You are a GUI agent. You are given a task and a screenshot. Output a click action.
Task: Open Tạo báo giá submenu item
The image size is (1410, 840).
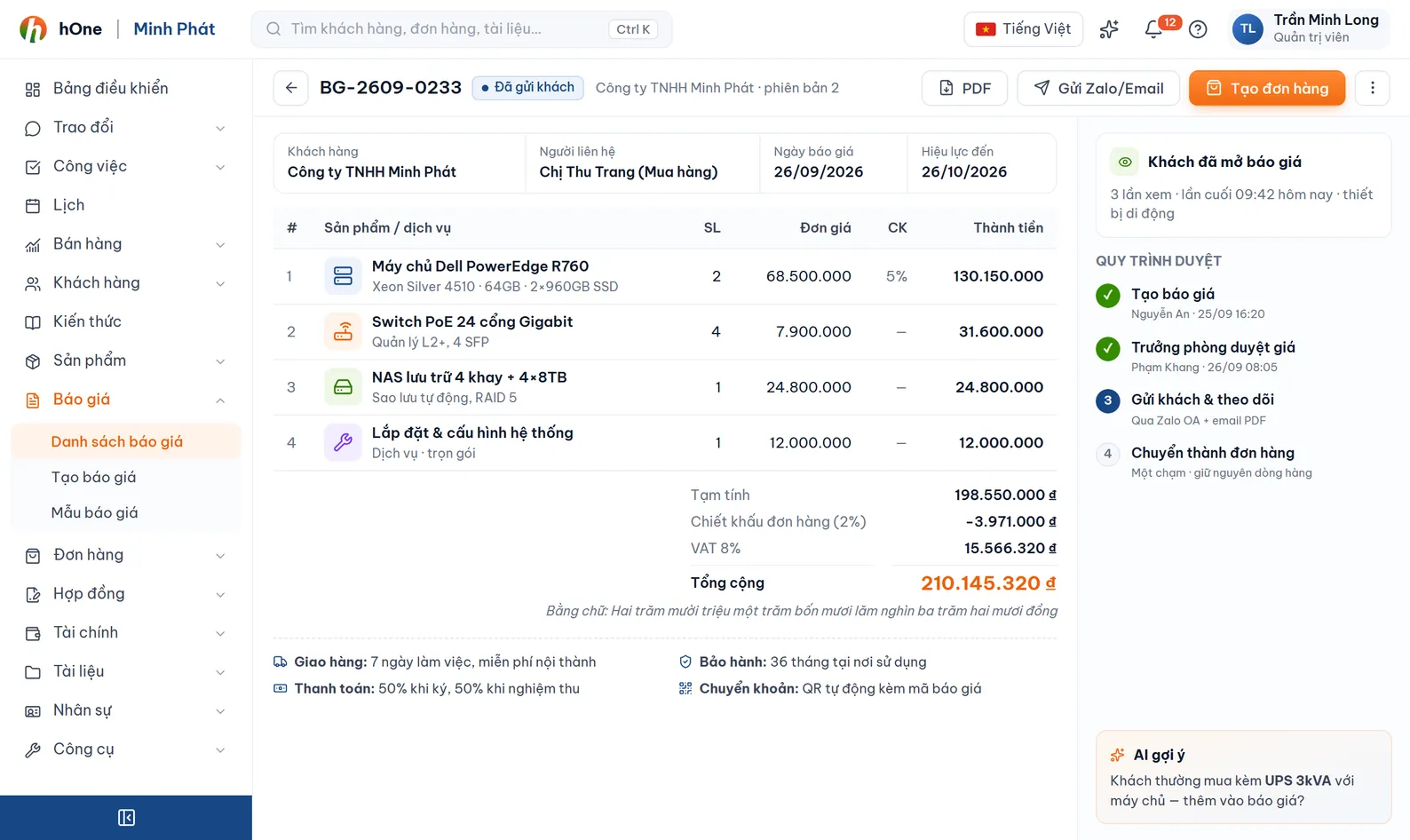(x=126, y=477)
